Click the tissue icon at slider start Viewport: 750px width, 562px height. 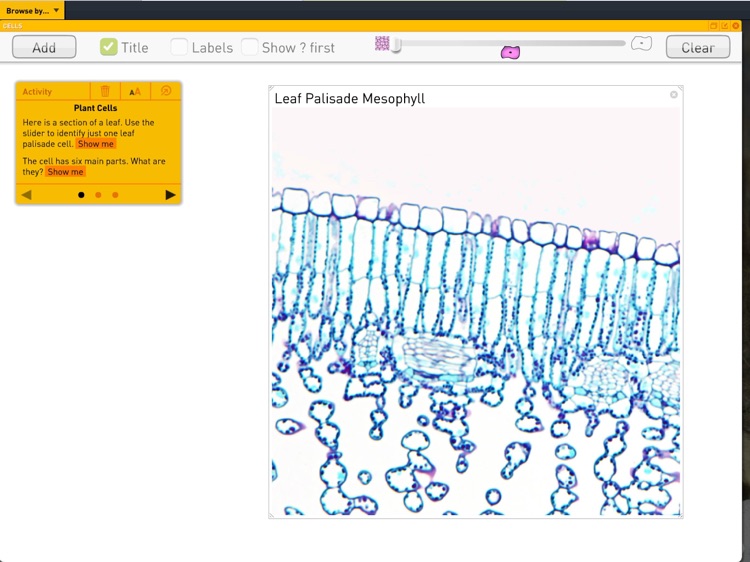(x=382, y=44)
